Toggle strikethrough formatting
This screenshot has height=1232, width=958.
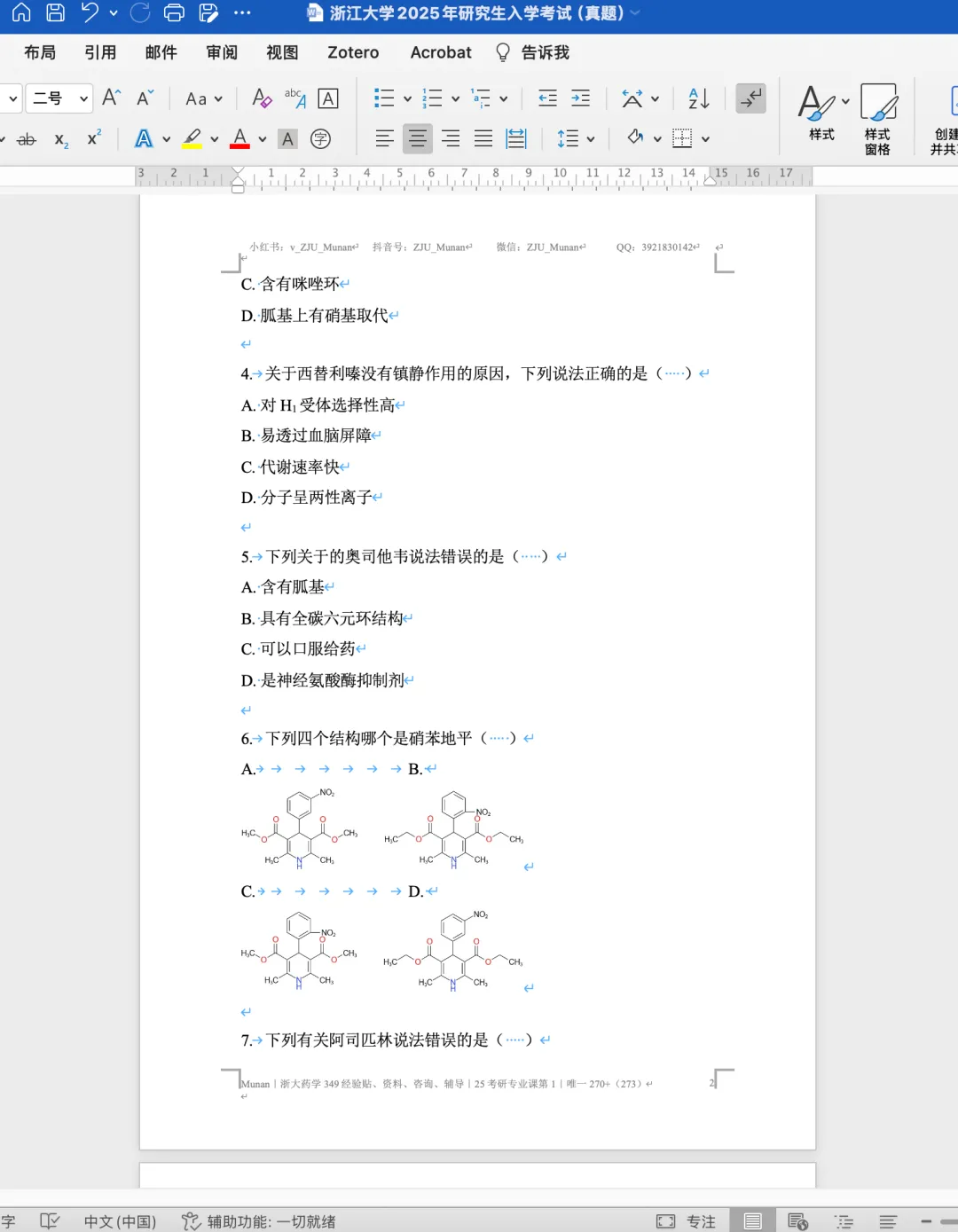pos(27,138)
